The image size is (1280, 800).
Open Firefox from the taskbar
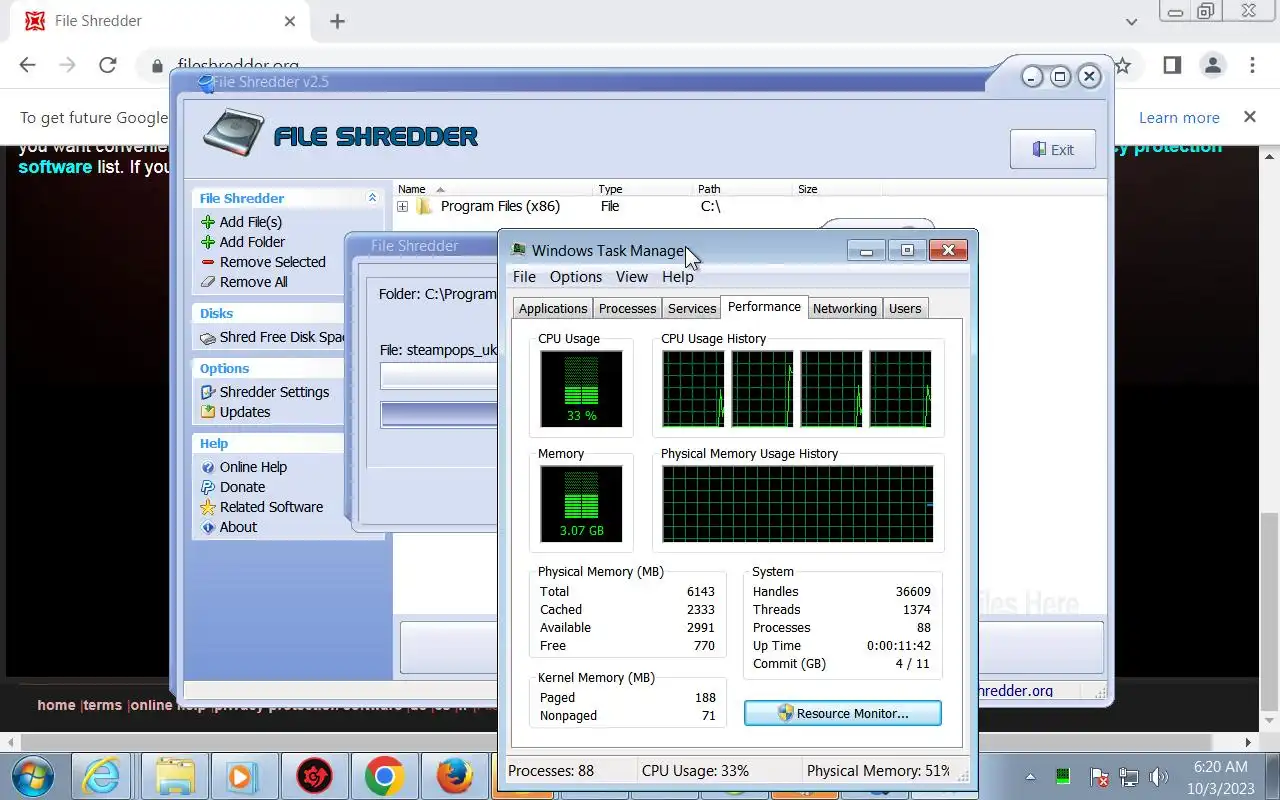coord(454,776)
